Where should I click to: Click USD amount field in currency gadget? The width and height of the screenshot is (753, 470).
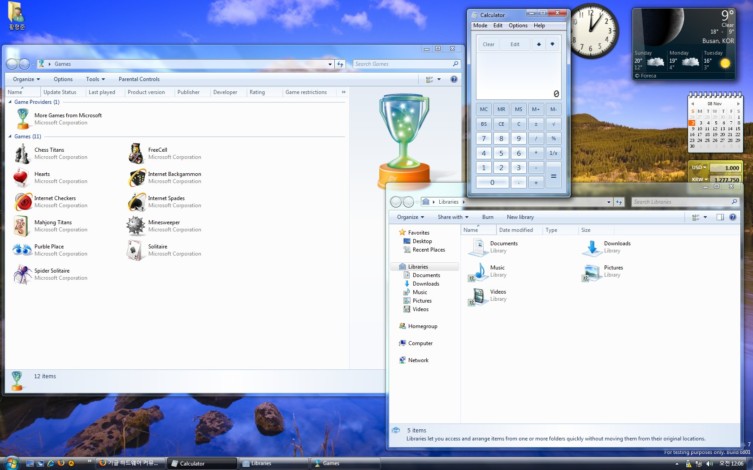pyautogui.click(x=725, y=168)
